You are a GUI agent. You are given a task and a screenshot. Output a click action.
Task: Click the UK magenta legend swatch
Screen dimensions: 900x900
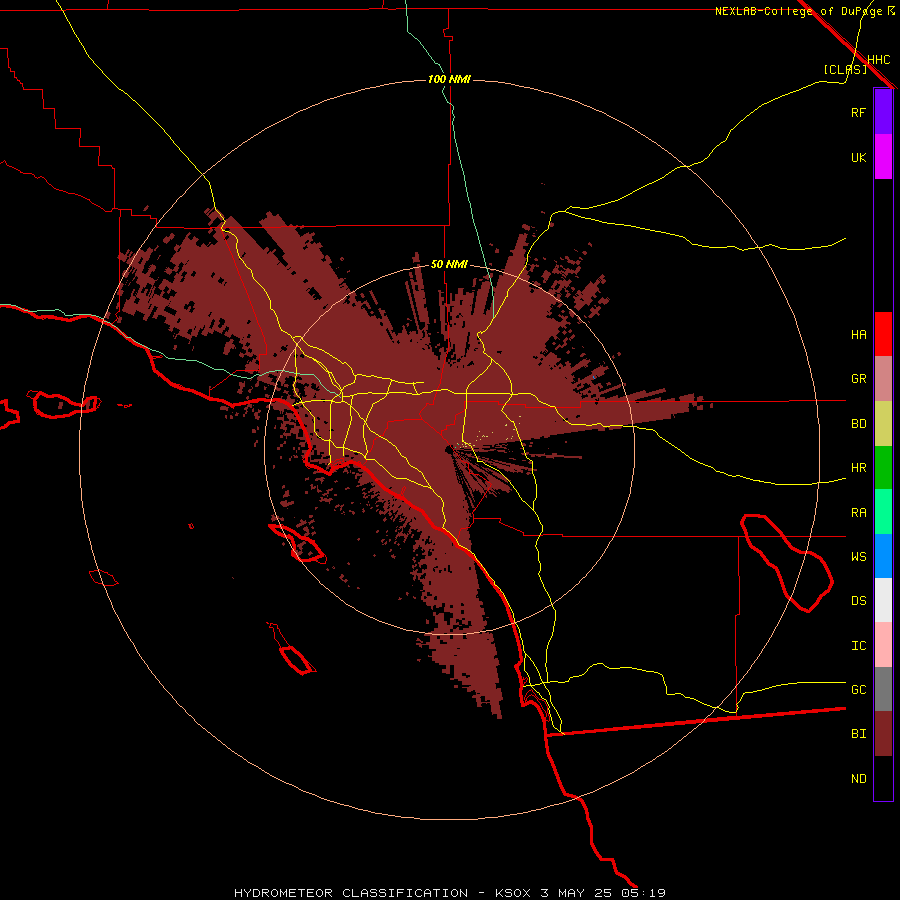click(x=883, y=157)
